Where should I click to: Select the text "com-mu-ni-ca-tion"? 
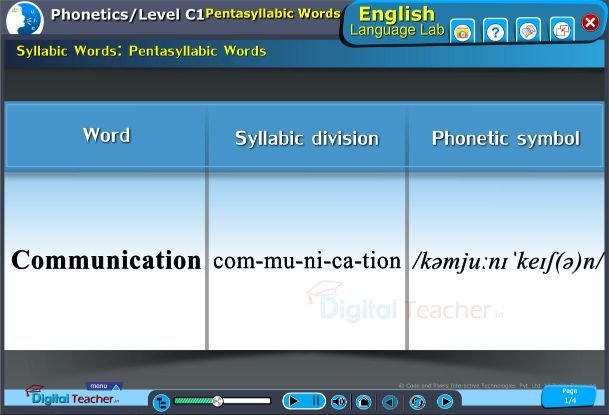tap(307, 260)
